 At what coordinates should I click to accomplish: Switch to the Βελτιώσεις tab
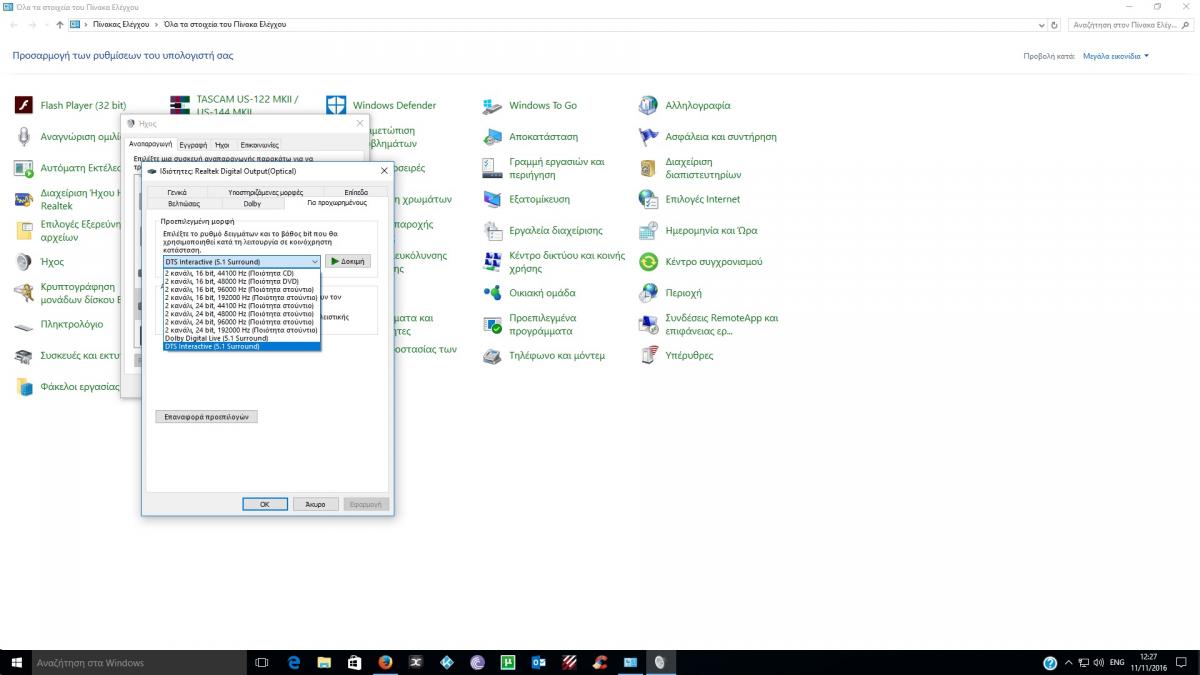[x=184, y=203]
